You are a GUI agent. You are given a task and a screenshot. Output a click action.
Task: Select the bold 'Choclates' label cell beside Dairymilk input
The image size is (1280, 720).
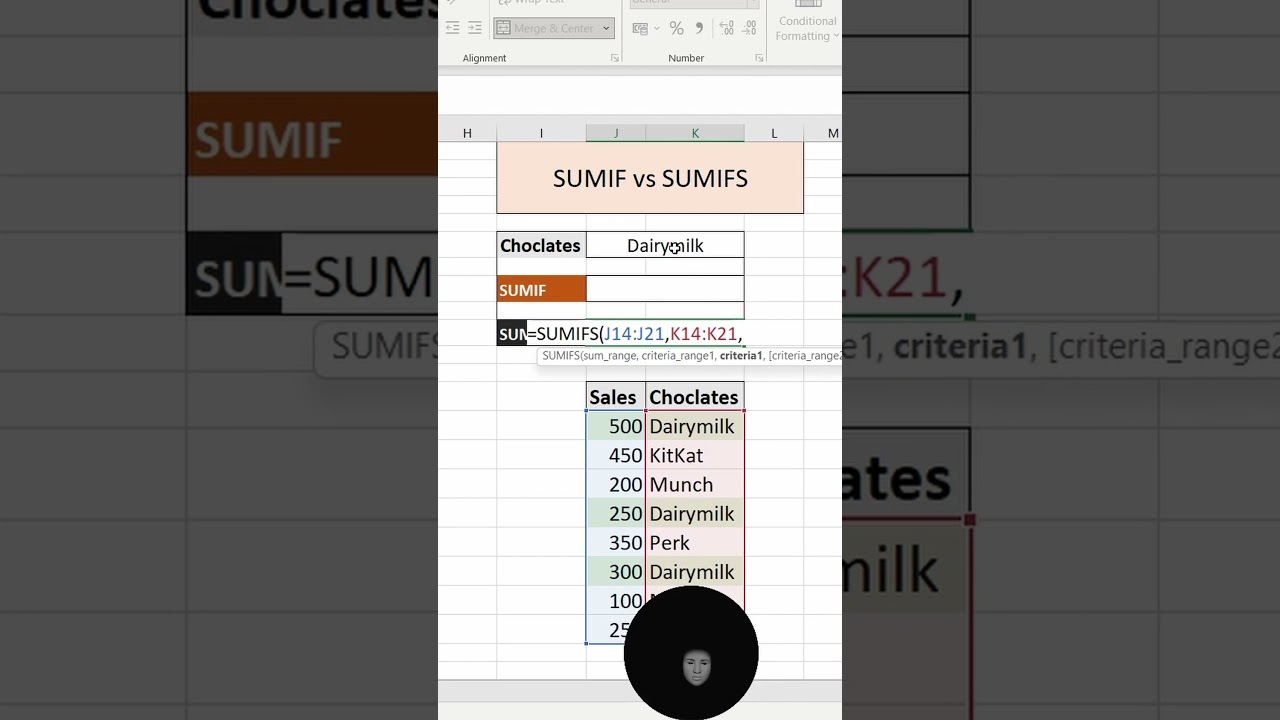click(541, 245)
